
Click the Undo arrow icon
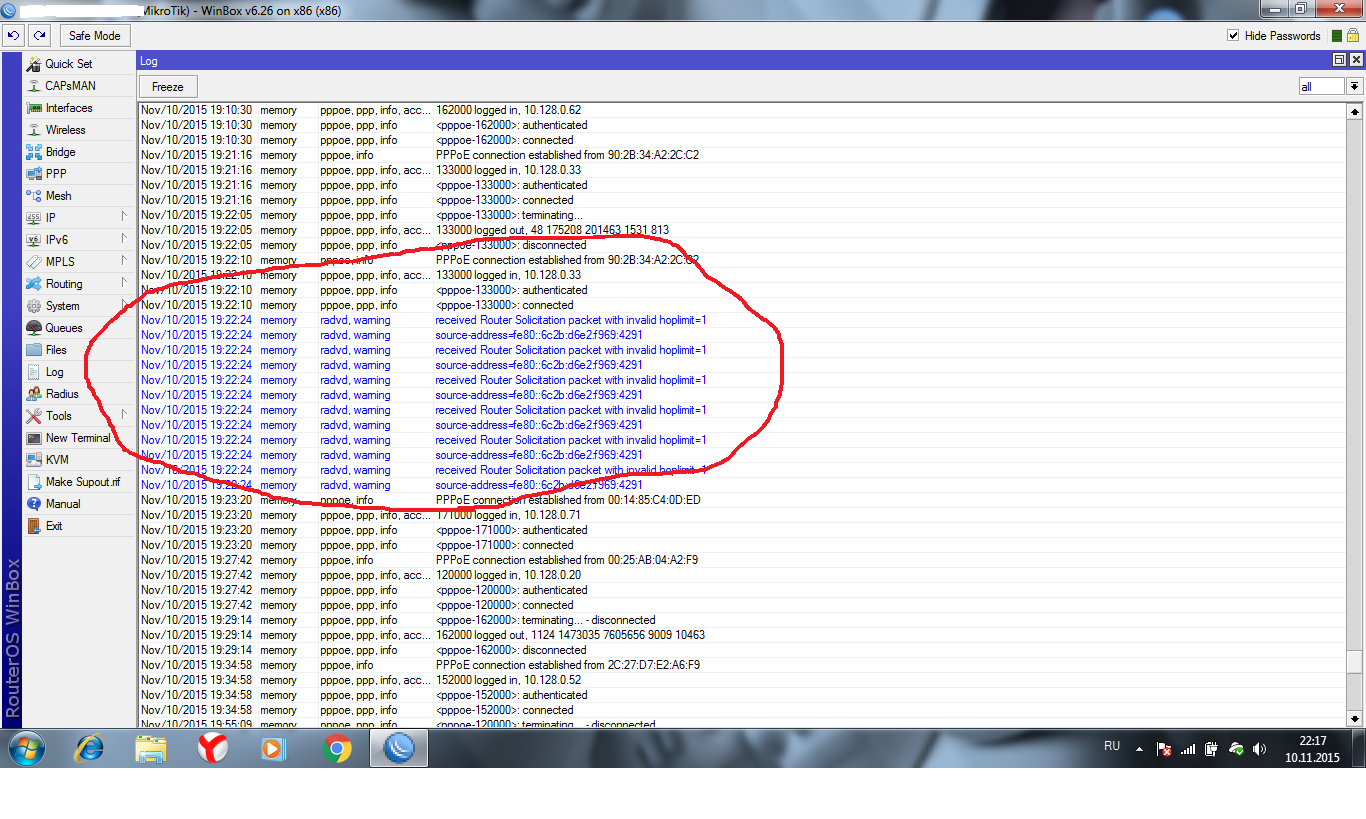(13, 35)
